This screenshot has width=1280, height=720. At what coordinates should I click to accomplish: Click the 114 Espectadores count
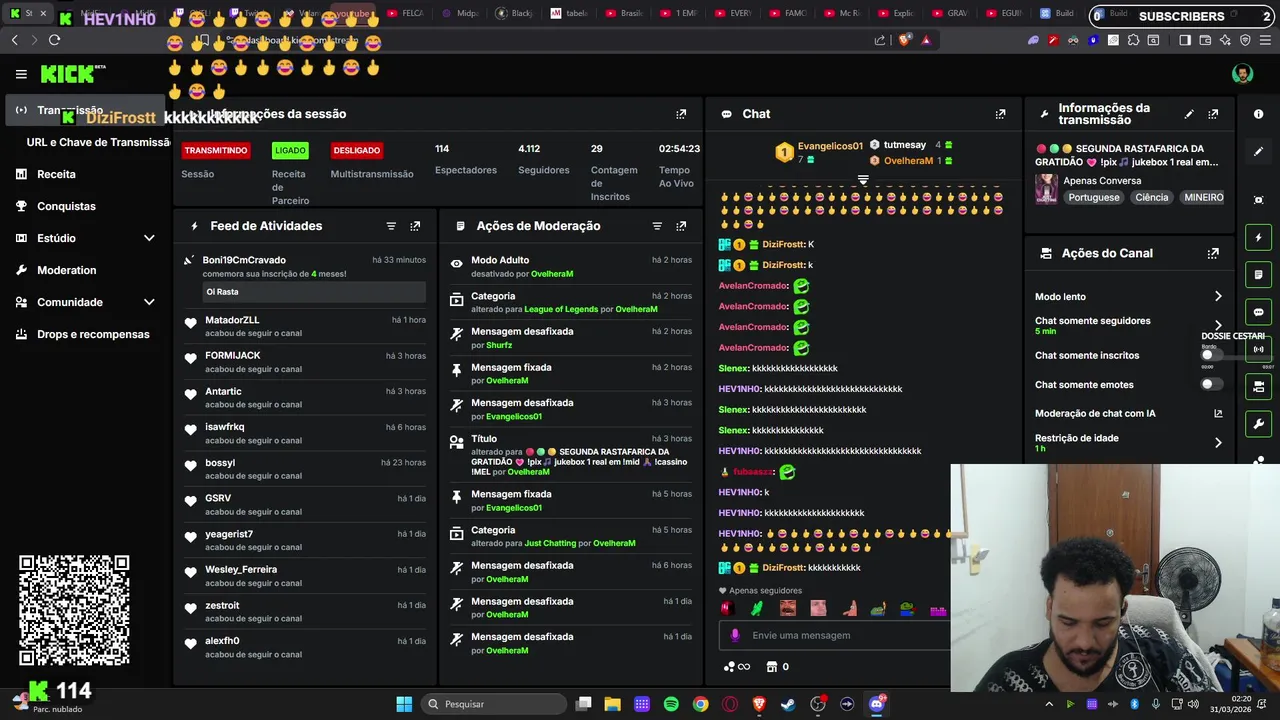442,149
